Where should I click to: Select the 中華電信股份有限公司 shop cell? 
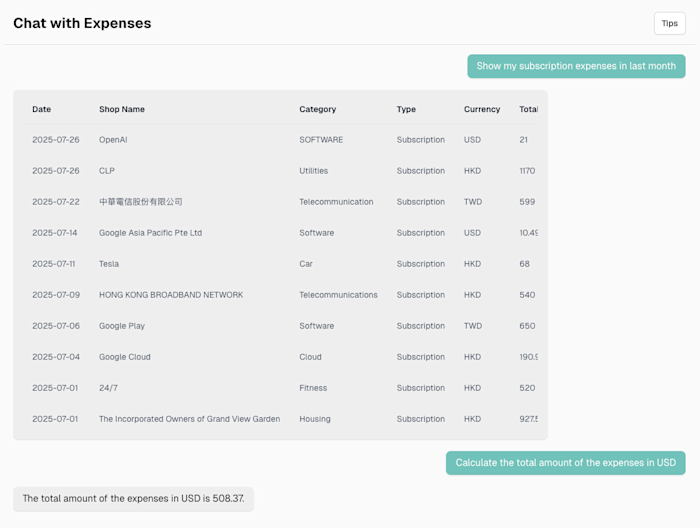pyautogui.click(x=141, y=202)
